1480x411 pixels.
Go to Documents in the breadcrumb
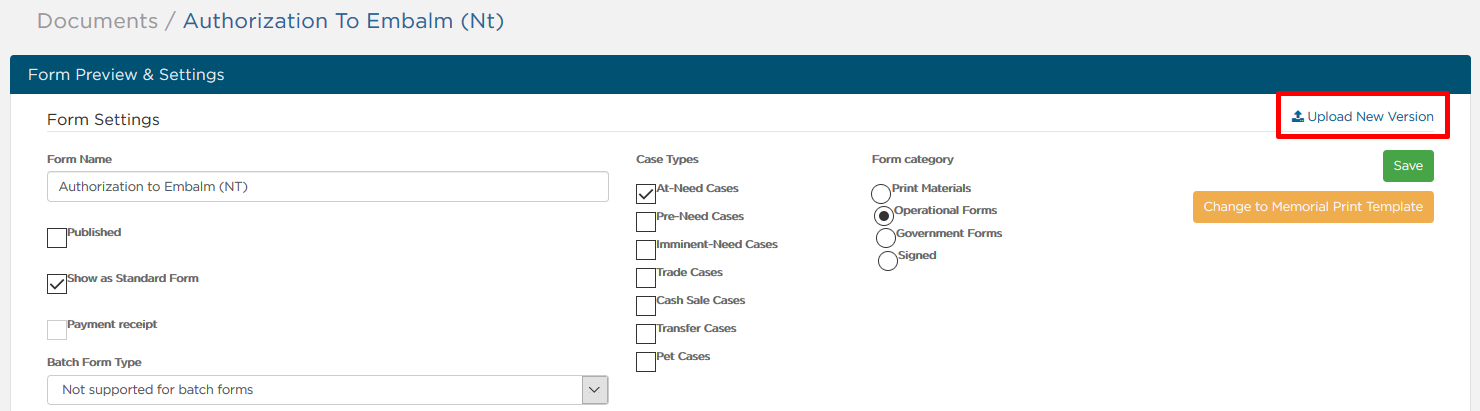[x=97, y=21]
